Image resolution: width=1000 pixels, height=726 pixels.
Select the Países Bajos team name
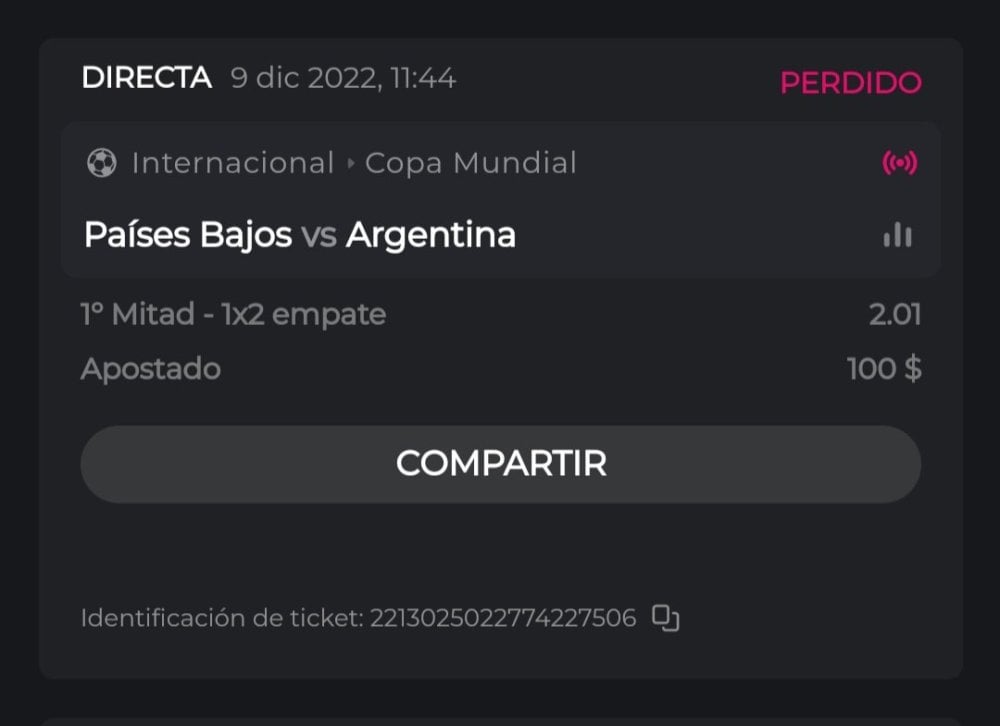(x=188, y=235)
